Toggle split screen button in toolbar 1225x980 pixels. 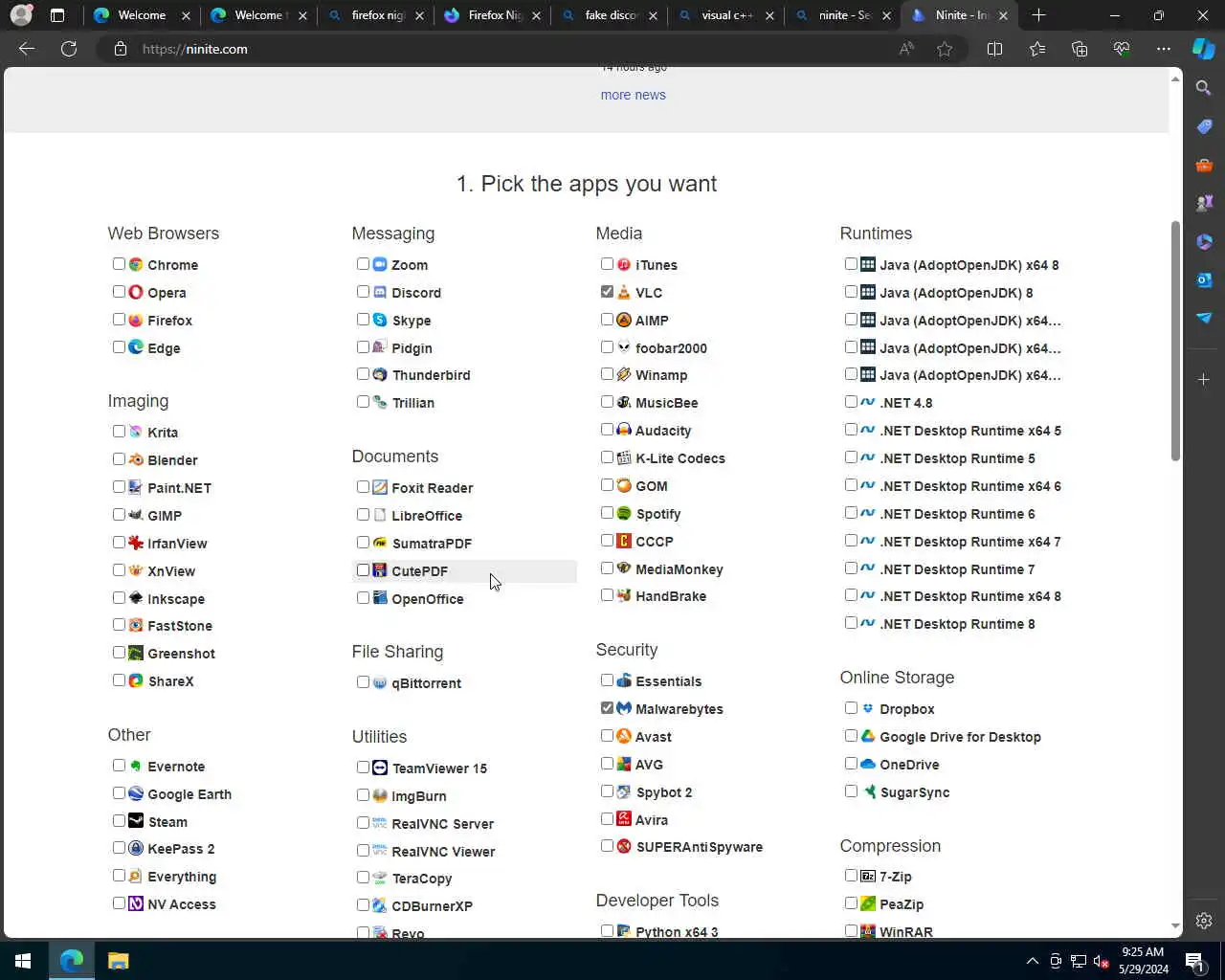pos(995,49)
